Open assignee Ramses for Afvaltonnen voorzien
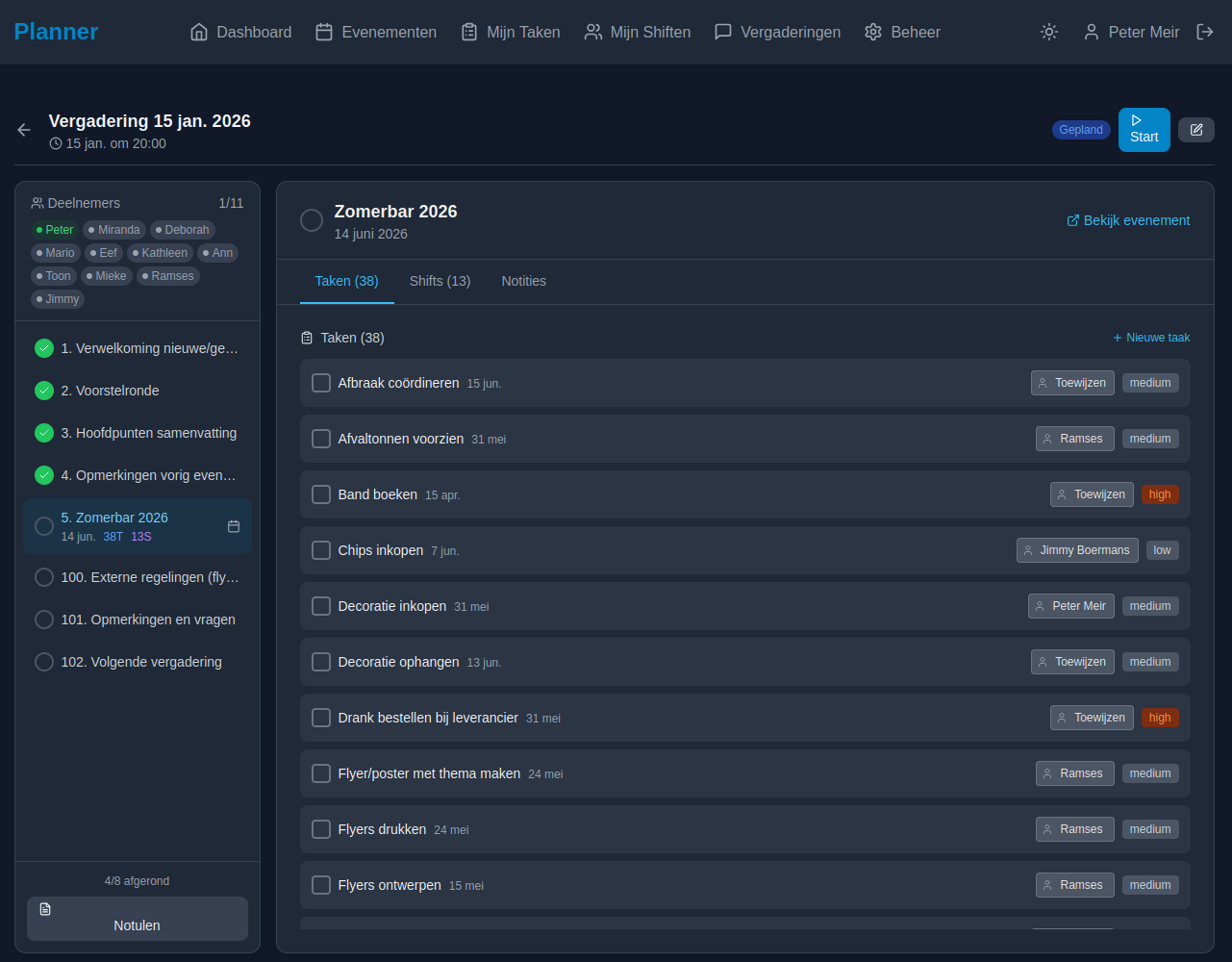This screenshot has height=962, width=1232. point(1075,439)
